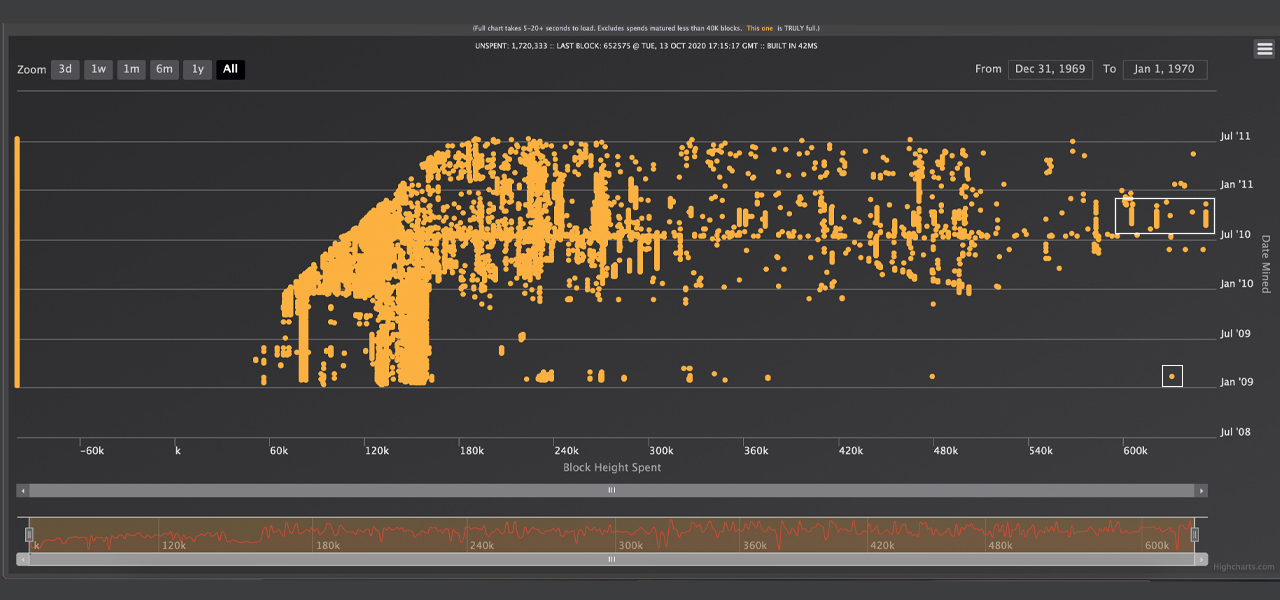
Task: Click the 'Jul '09' y-axis label
Action: coord(1236,333)
